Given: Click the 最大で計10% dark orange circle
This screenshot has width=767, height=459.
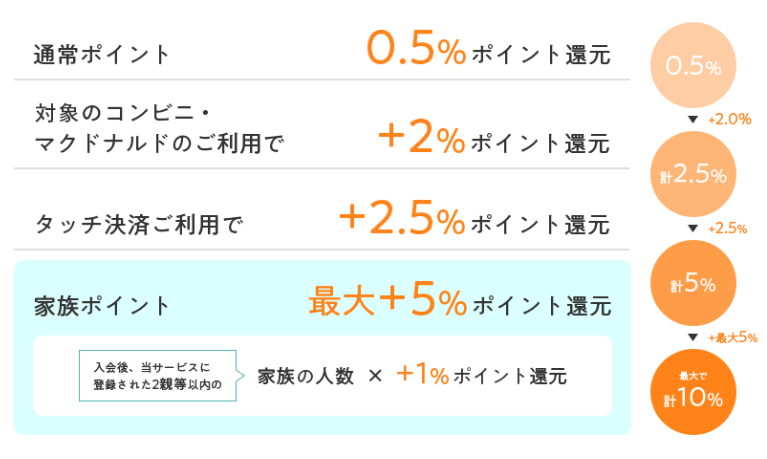Looking at the screenshot, I should click(693, 392).
